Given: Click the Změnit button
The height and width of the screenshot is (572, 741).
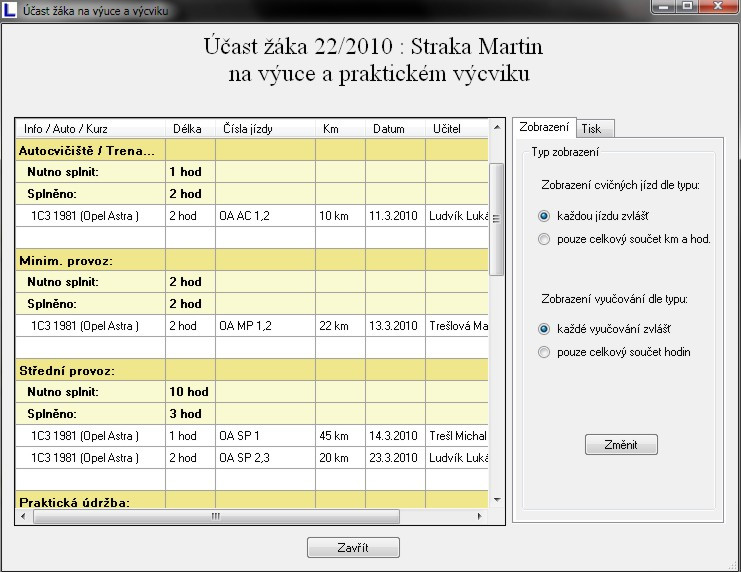Looking at the screenshot, I should (x=621, y=444).
